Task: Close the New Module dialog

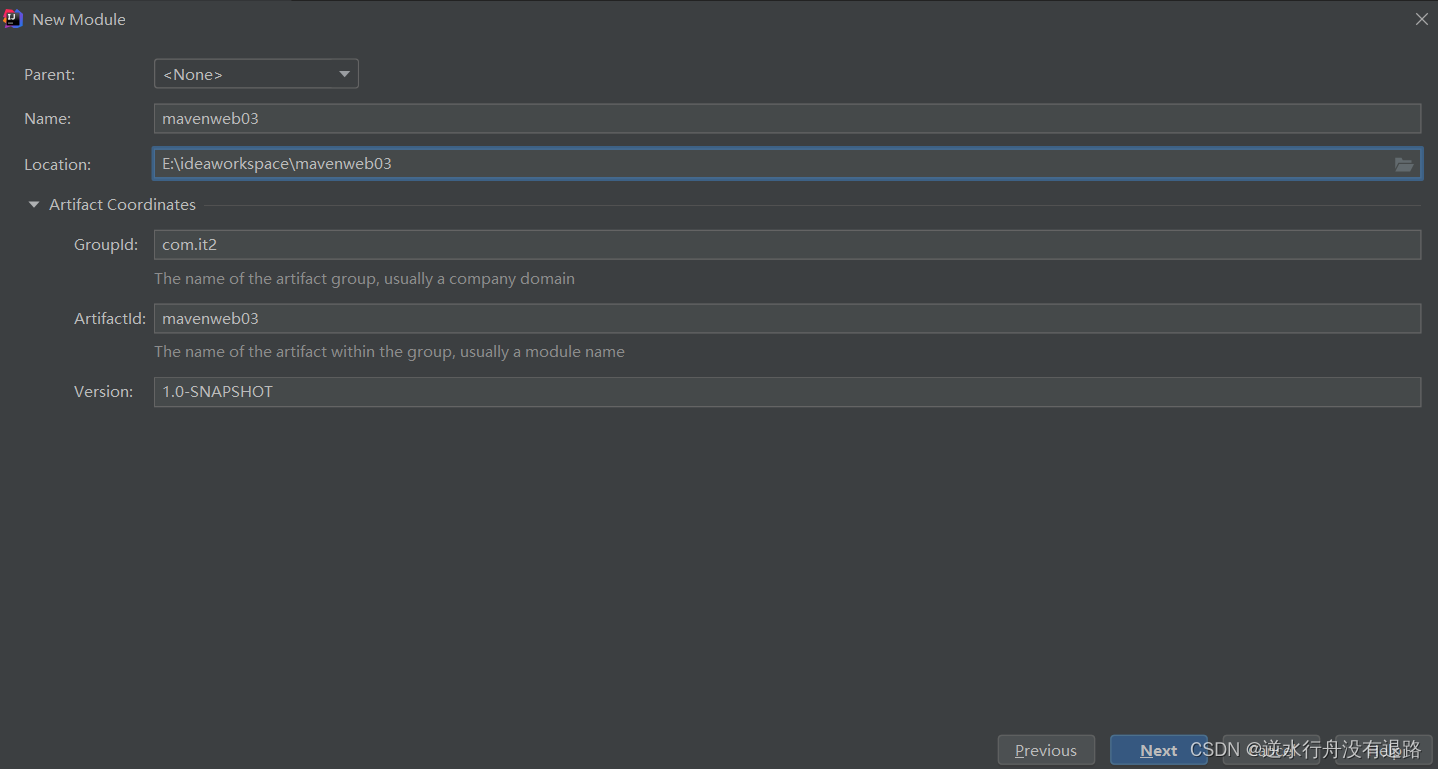Action: pos(1421,19)
